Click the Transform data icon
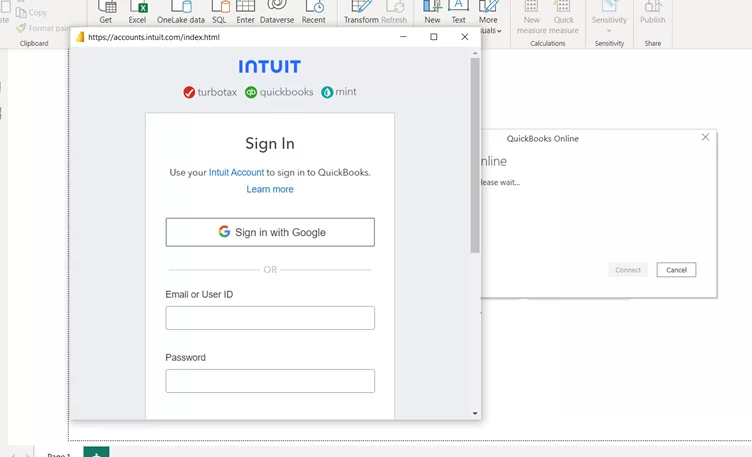Image resolution: width=752 pixels, height=457 pixels. click(361, 11)
